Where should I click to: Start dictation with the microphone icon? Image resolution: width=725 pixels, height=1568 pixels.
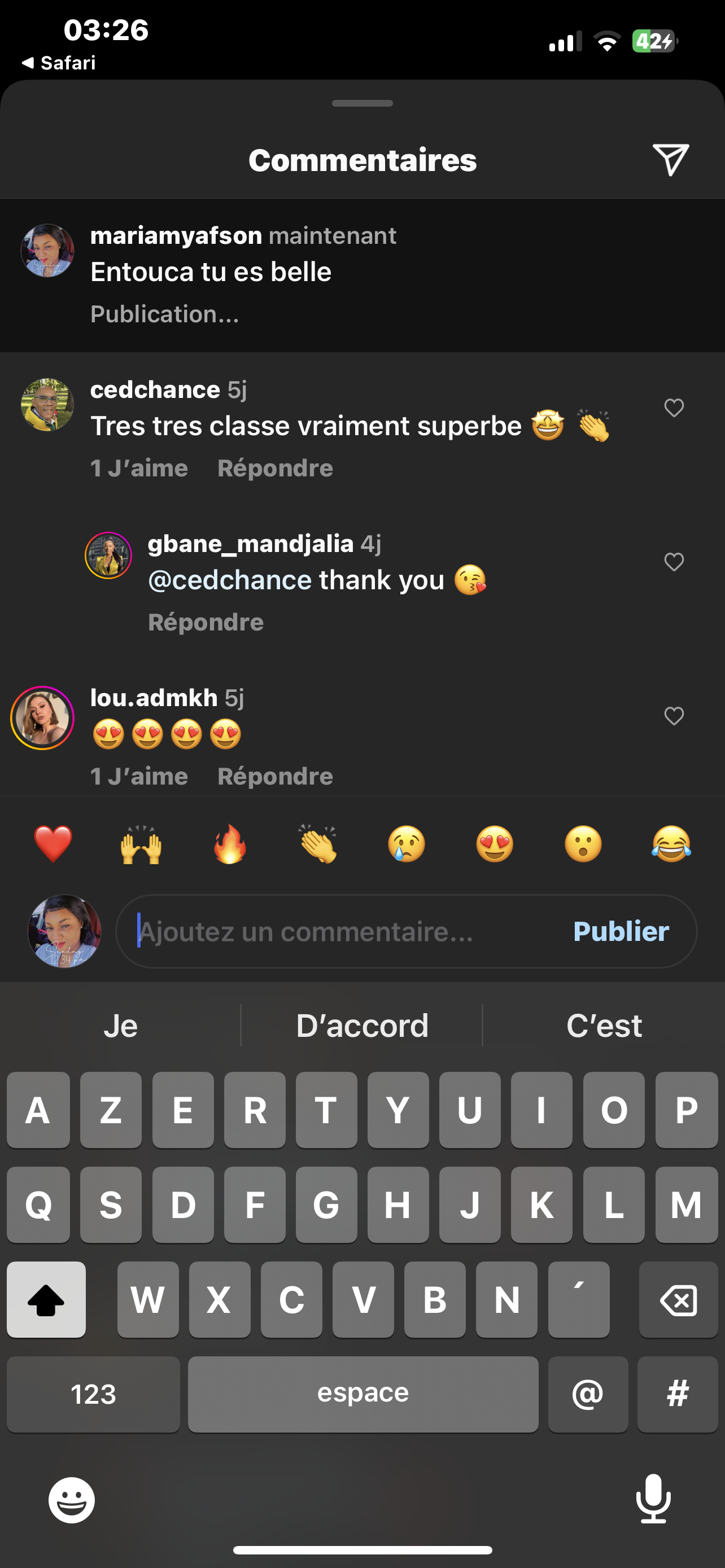(x=653, y=1499)
